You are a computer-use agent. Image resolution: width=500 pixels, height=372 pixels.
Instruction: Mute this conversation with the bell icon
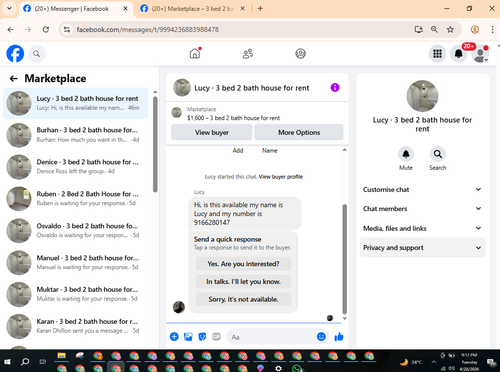[x=406, y=154]
